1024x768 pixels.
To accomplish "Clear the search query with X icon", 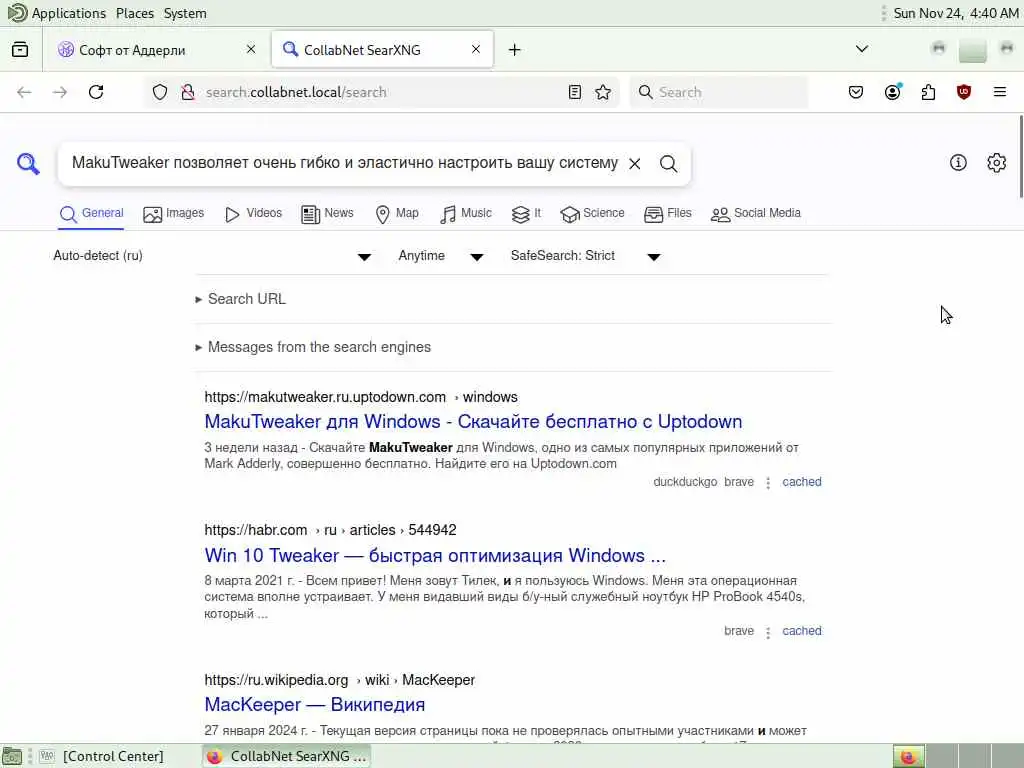I will pyautogui.click(x=634, y=164).
